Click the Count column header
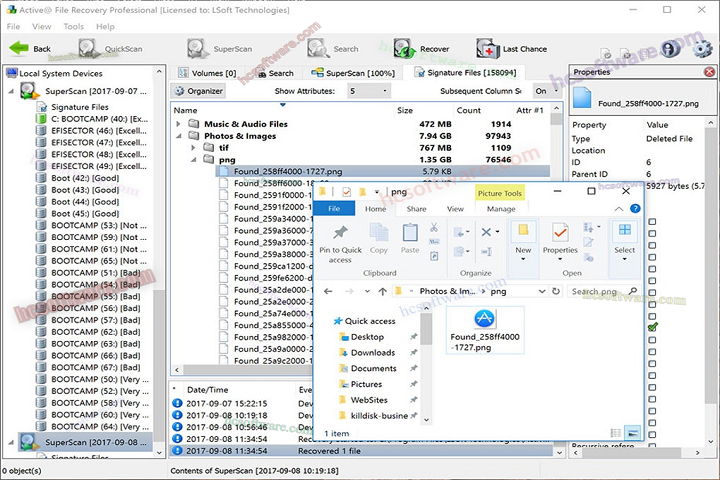720x480 pixels. tap(468, 110)
